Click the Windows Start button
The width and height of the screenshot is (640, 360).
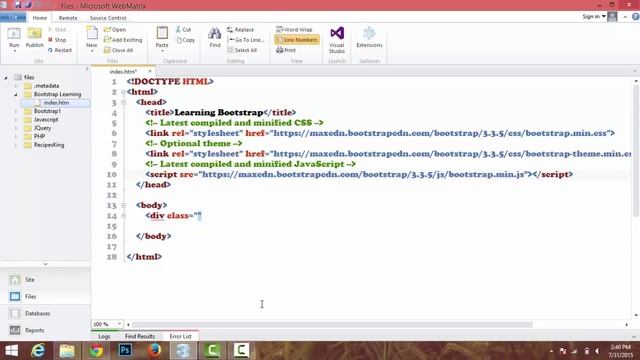pyautogui.click(x=11, y=350)
